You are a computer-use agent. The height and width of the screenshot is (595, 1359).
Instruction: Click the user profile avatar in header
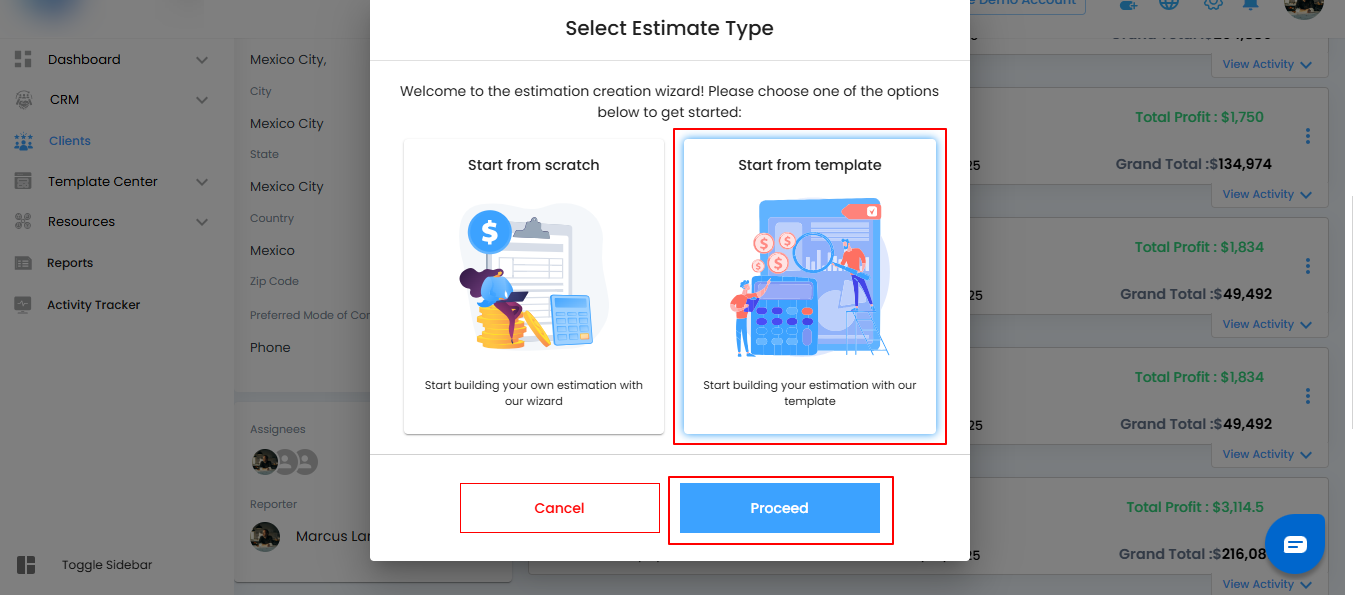[1303, 6]
